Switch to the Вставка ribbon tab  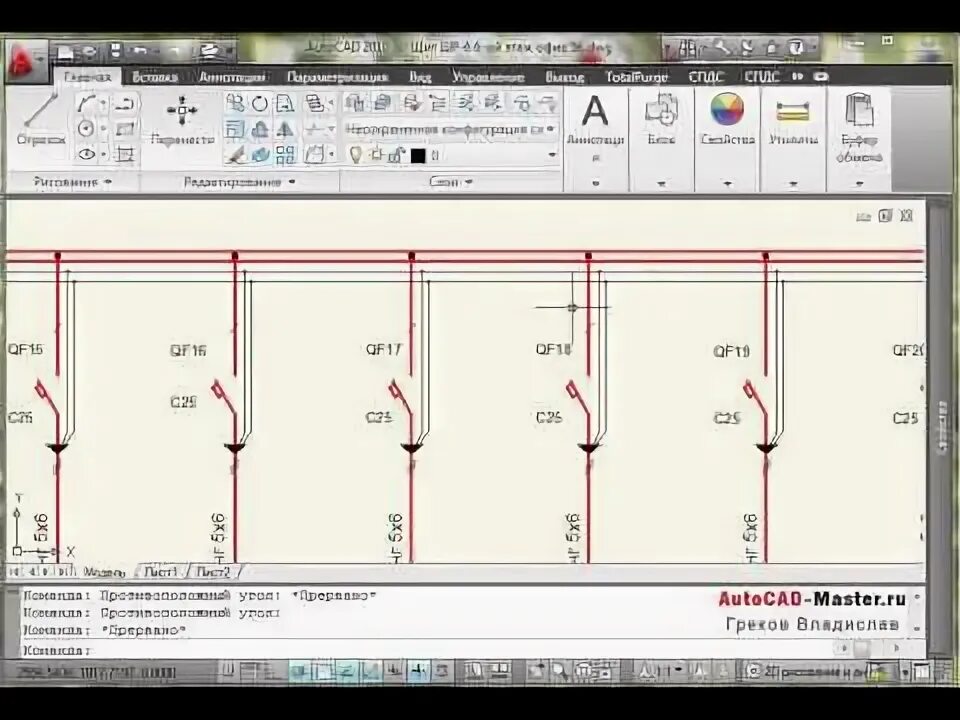(x=155, y=77)
